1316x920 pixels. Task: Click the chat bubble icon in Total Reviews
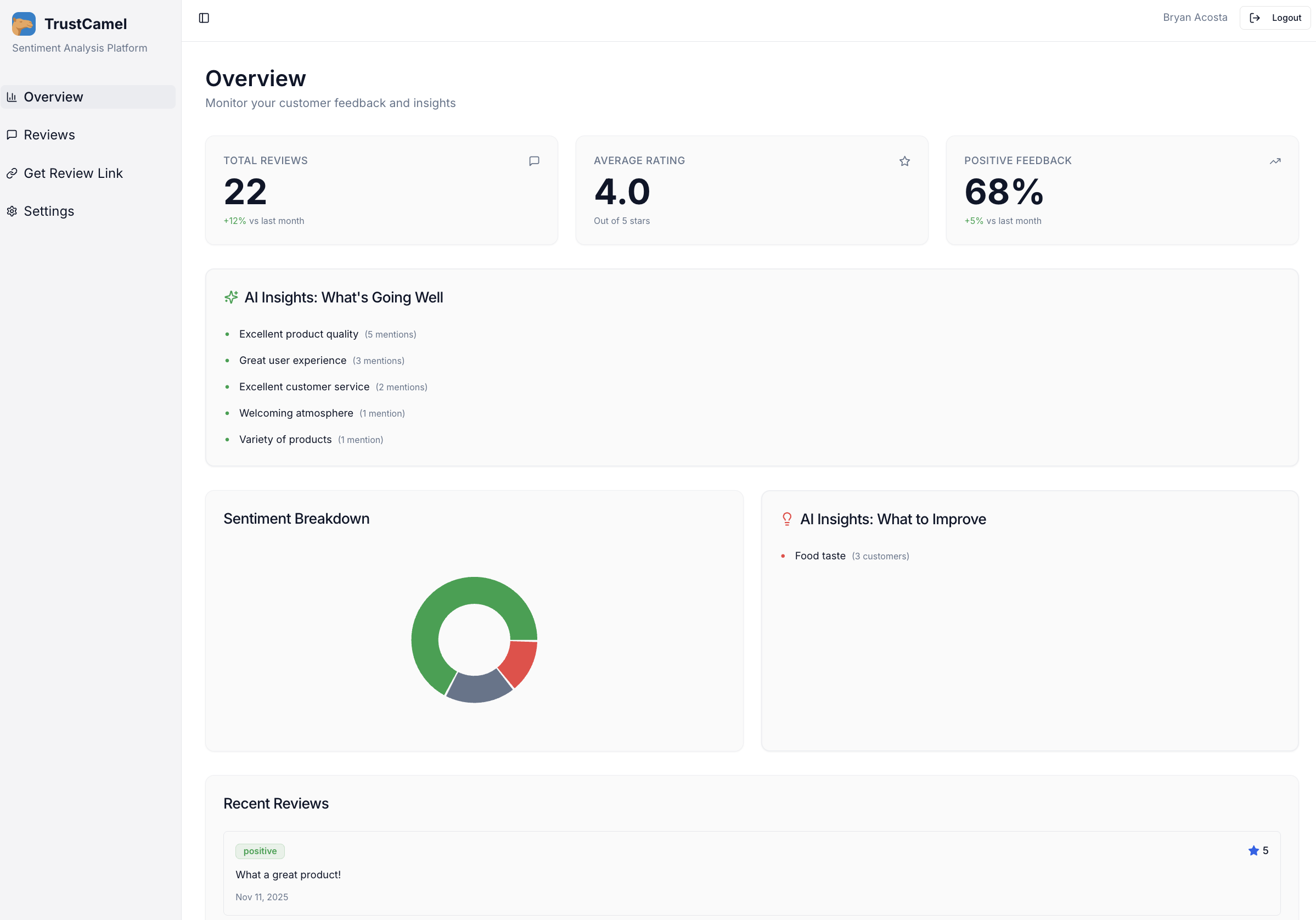tap(533, 161)
